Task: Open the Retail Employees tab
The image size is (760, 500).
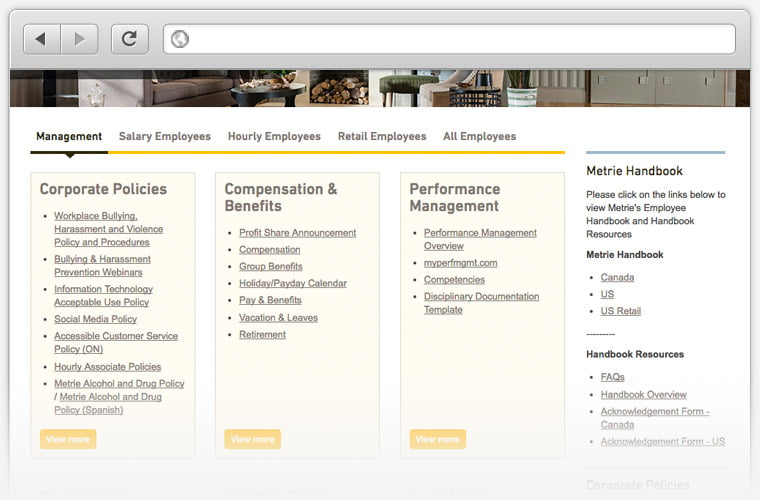Action: point(382,137)
